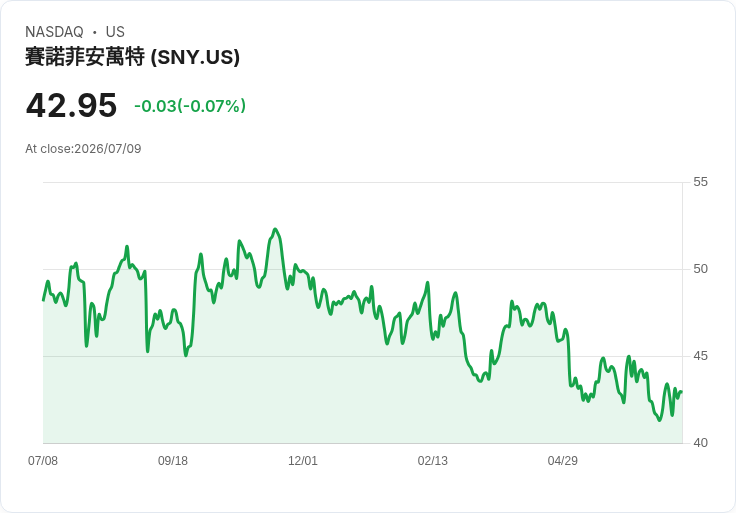736x513 pixels.
Task: Click the NASDAQ exchange label
Action: [54, 32]
